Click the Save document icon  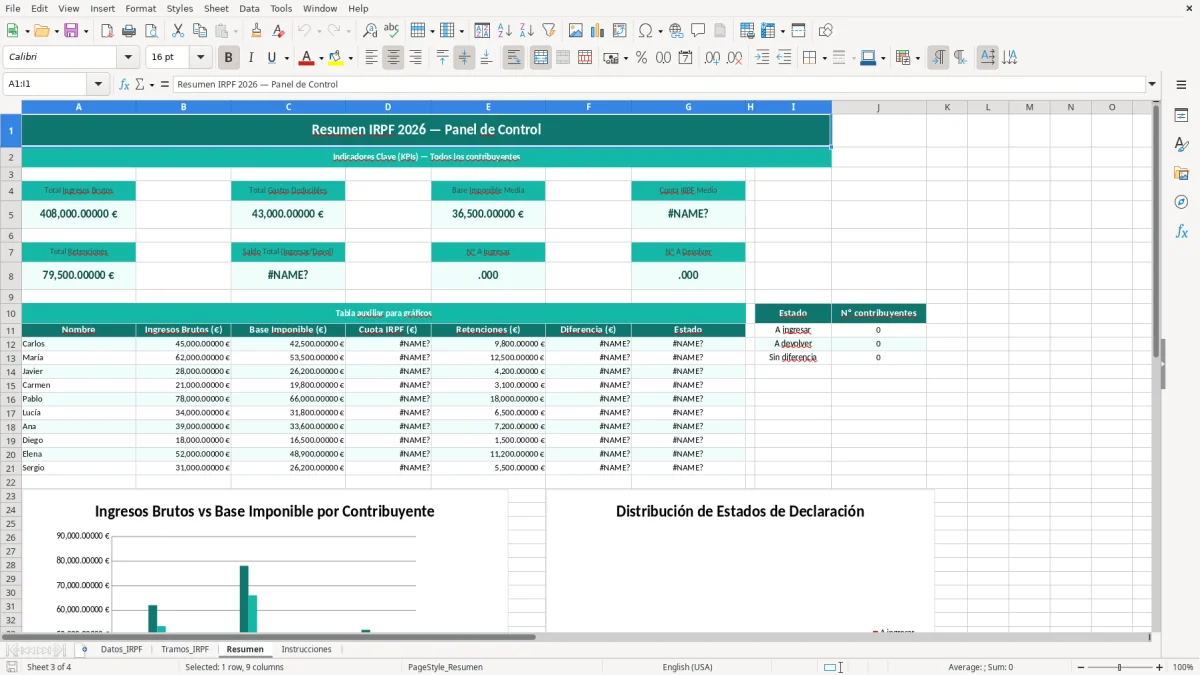[x=71, y=31]
